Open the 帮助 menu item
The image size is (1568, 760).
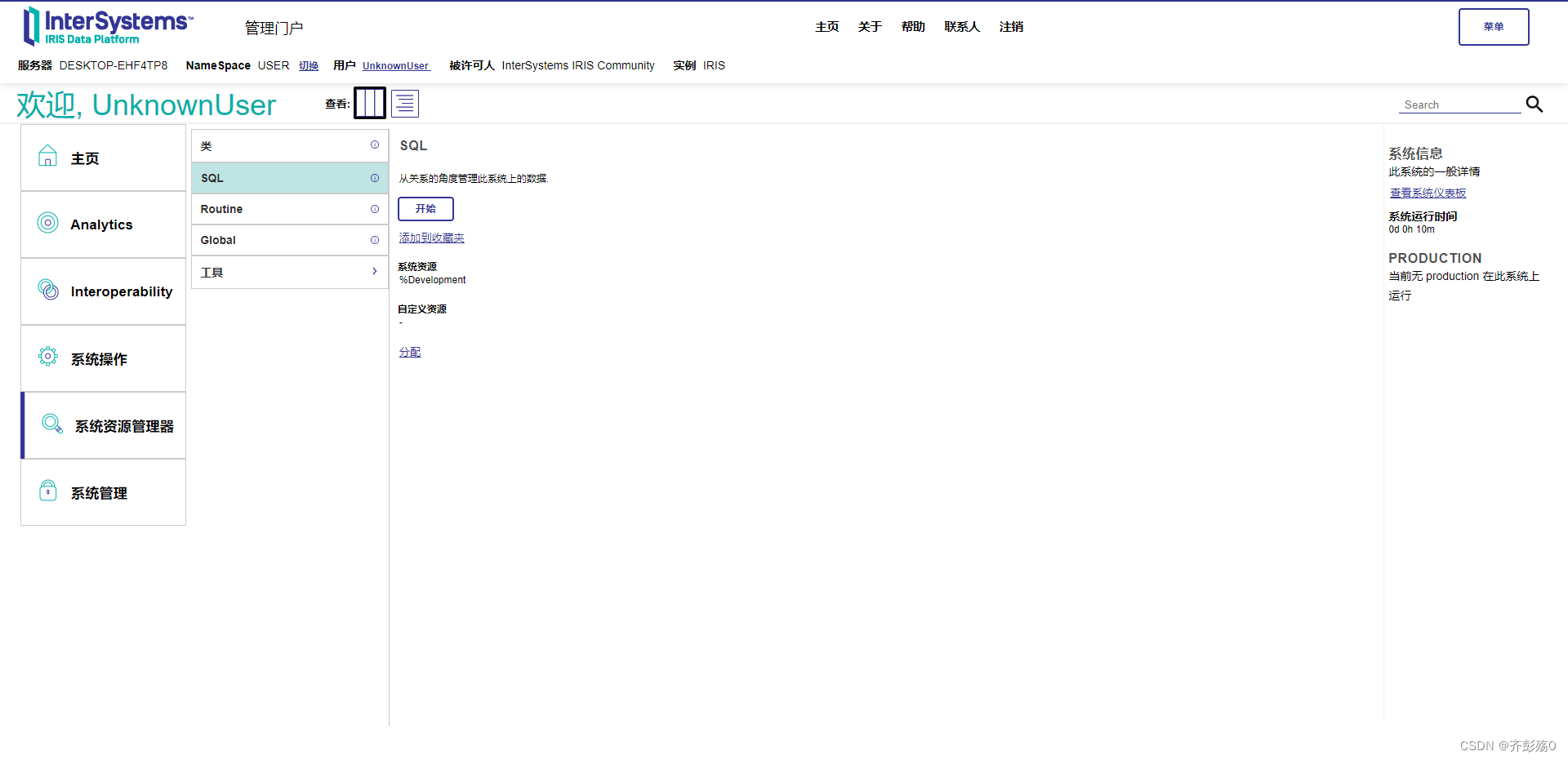coord(913,26)
